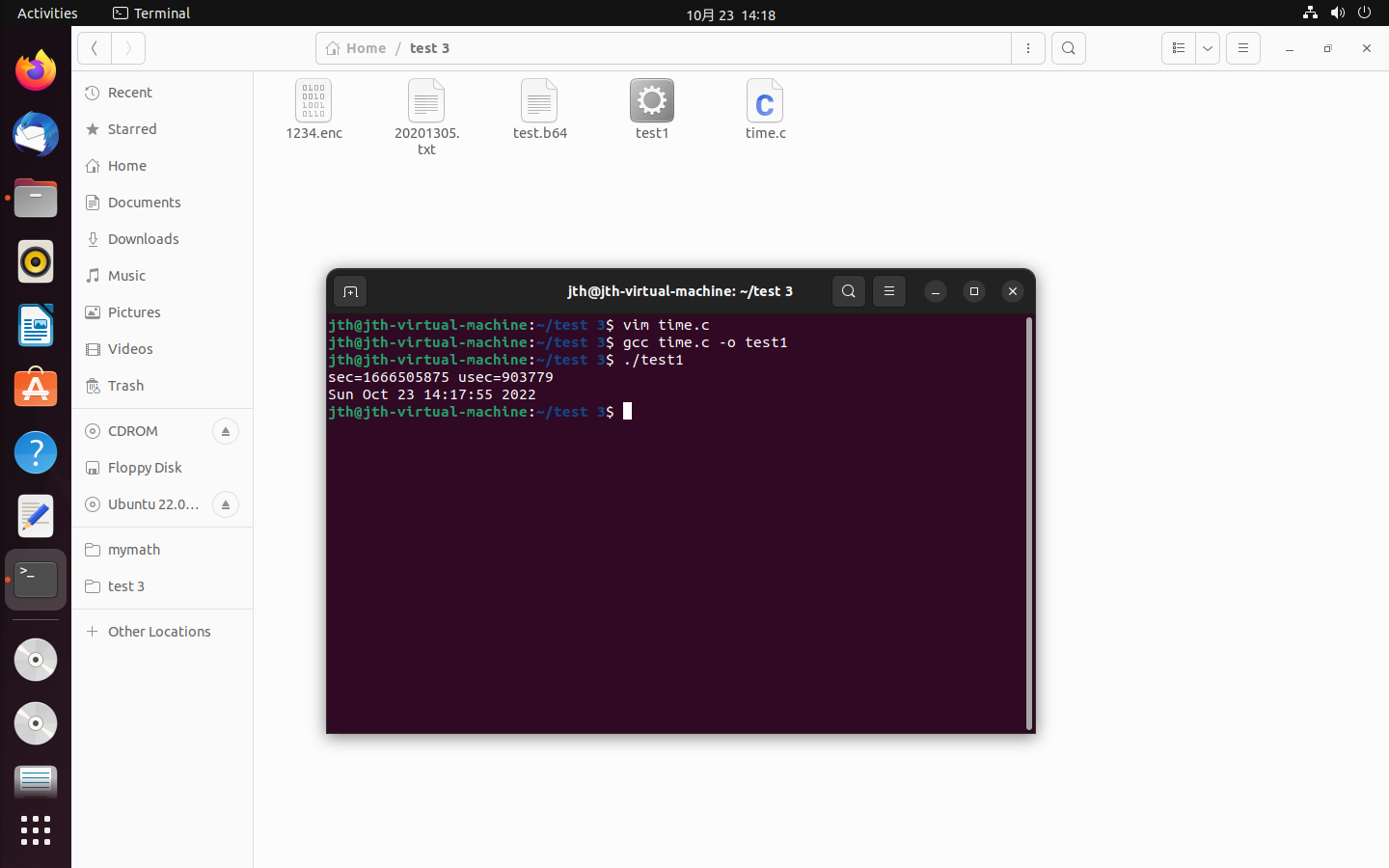Open Starred in the sidebar
This screenshot has height=868, width=1389.
coord(162,129)
